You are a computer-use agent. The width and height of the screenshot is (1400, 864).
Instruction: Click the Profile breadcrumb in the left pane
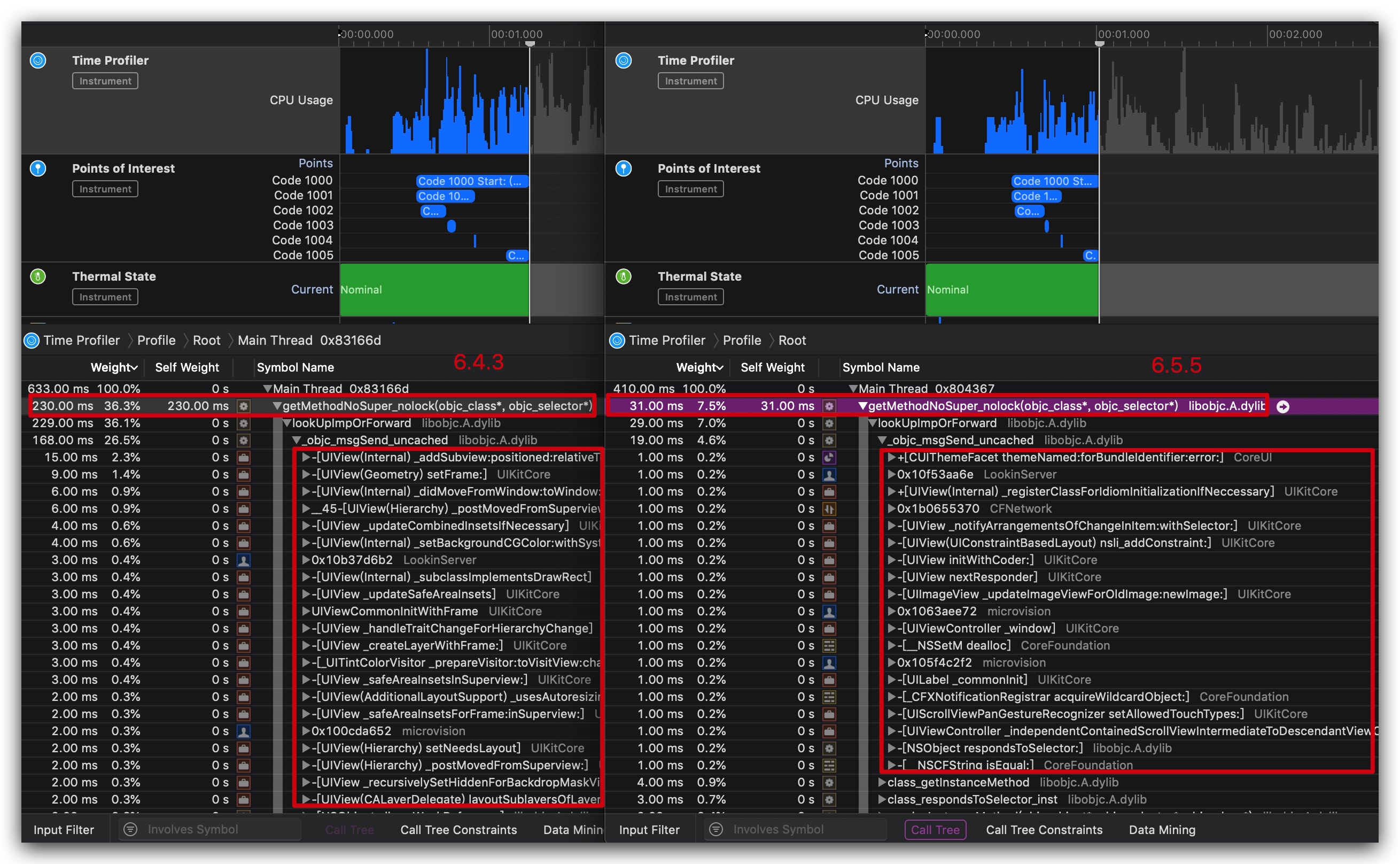pyautogui.click(x=156, y=341)
